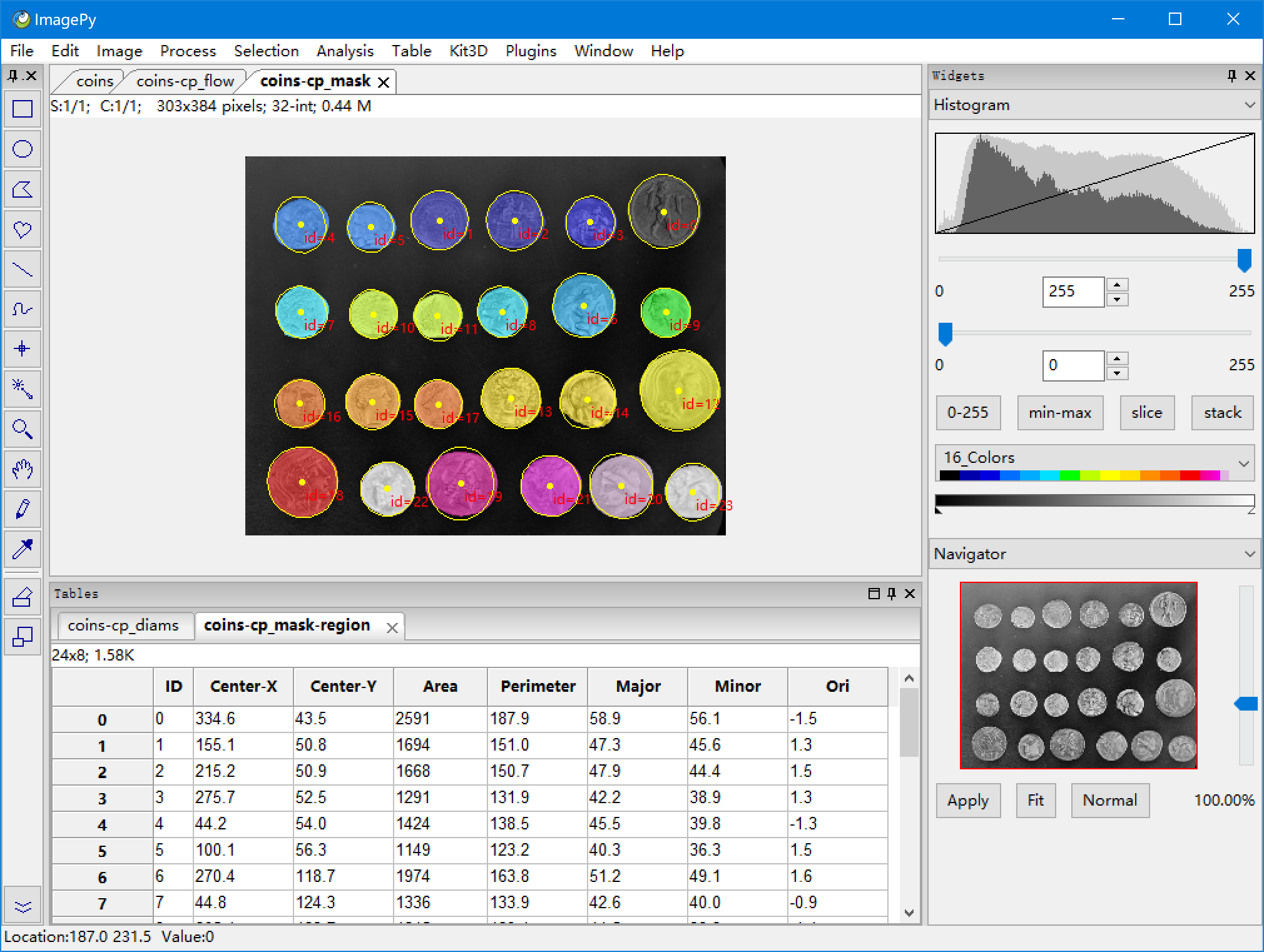Maximize the Tables panel
This screenshot has width=1264, height=952.
coord(874,594)
